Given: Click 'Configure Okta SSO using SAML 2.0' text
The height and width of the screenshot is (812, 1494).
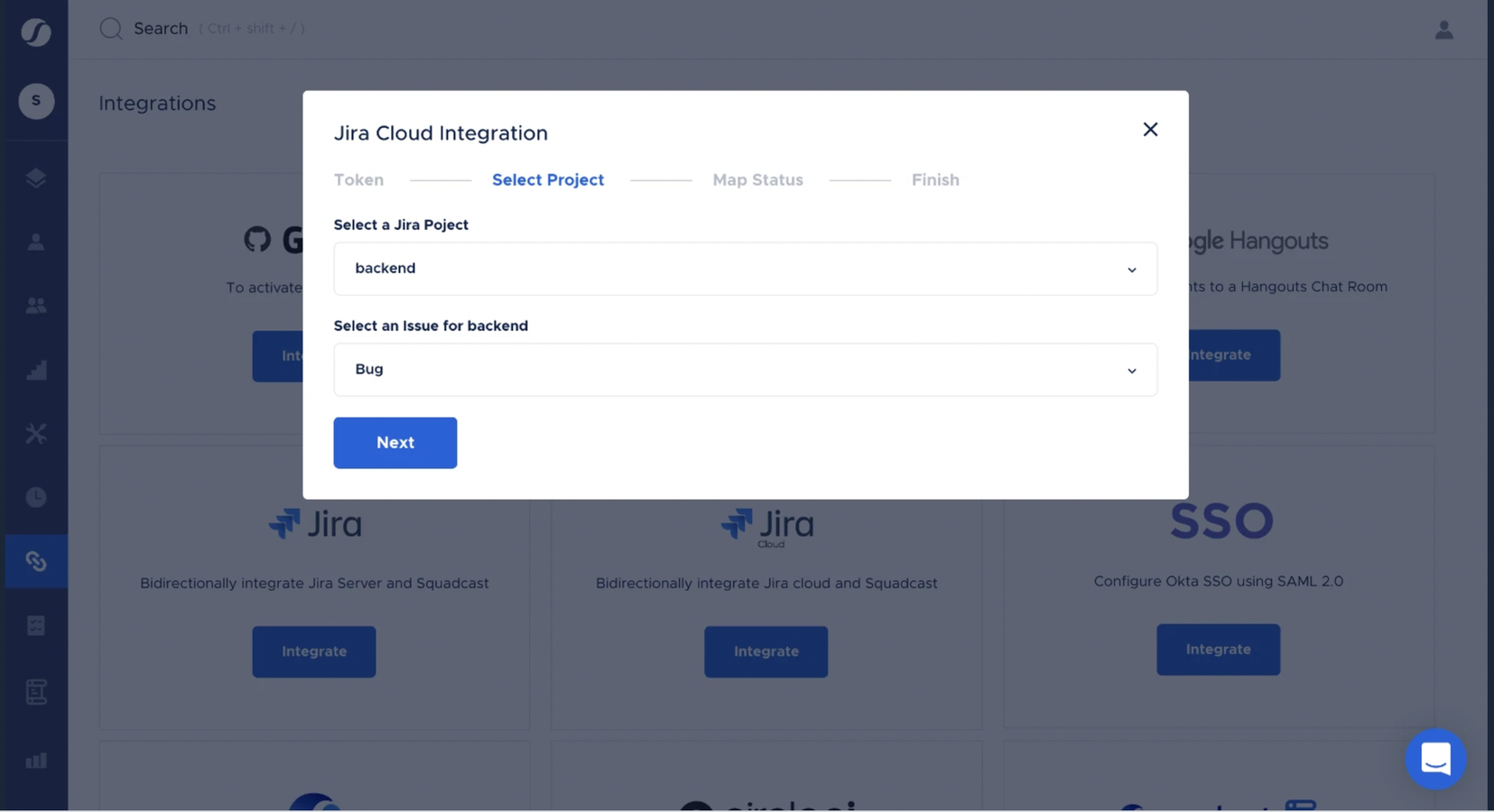Looking at the screenshot, I should [x=1219, y=581].
